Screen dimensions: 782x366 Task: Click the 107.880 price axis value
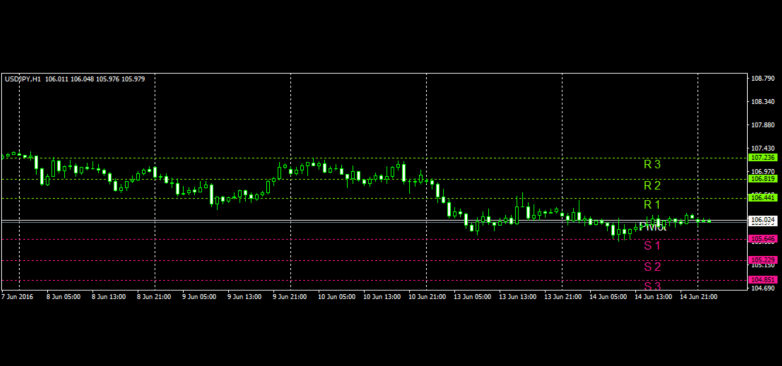pos(763,125)
